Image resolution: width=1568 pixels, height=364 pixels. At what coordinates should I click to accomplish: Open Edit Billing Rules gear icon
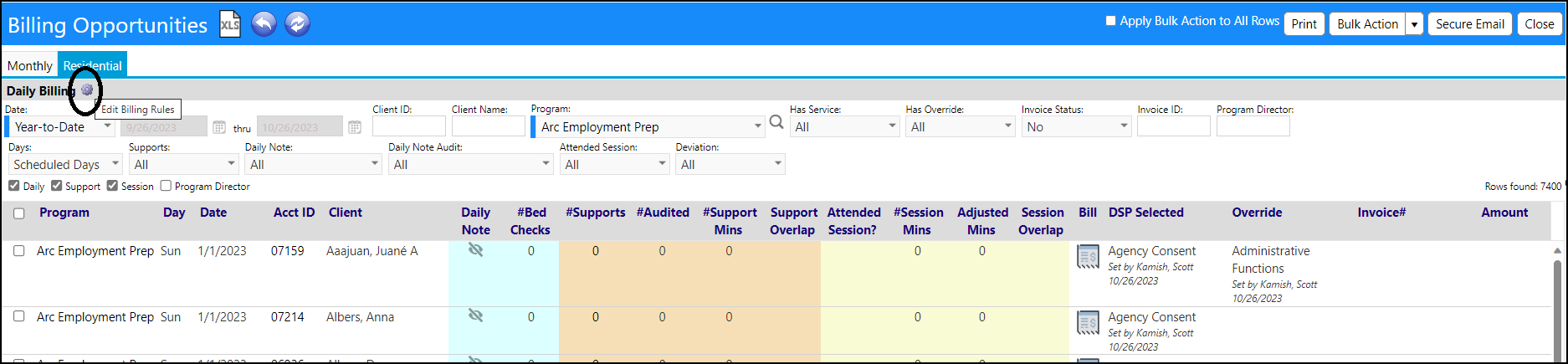pos(87,90)
